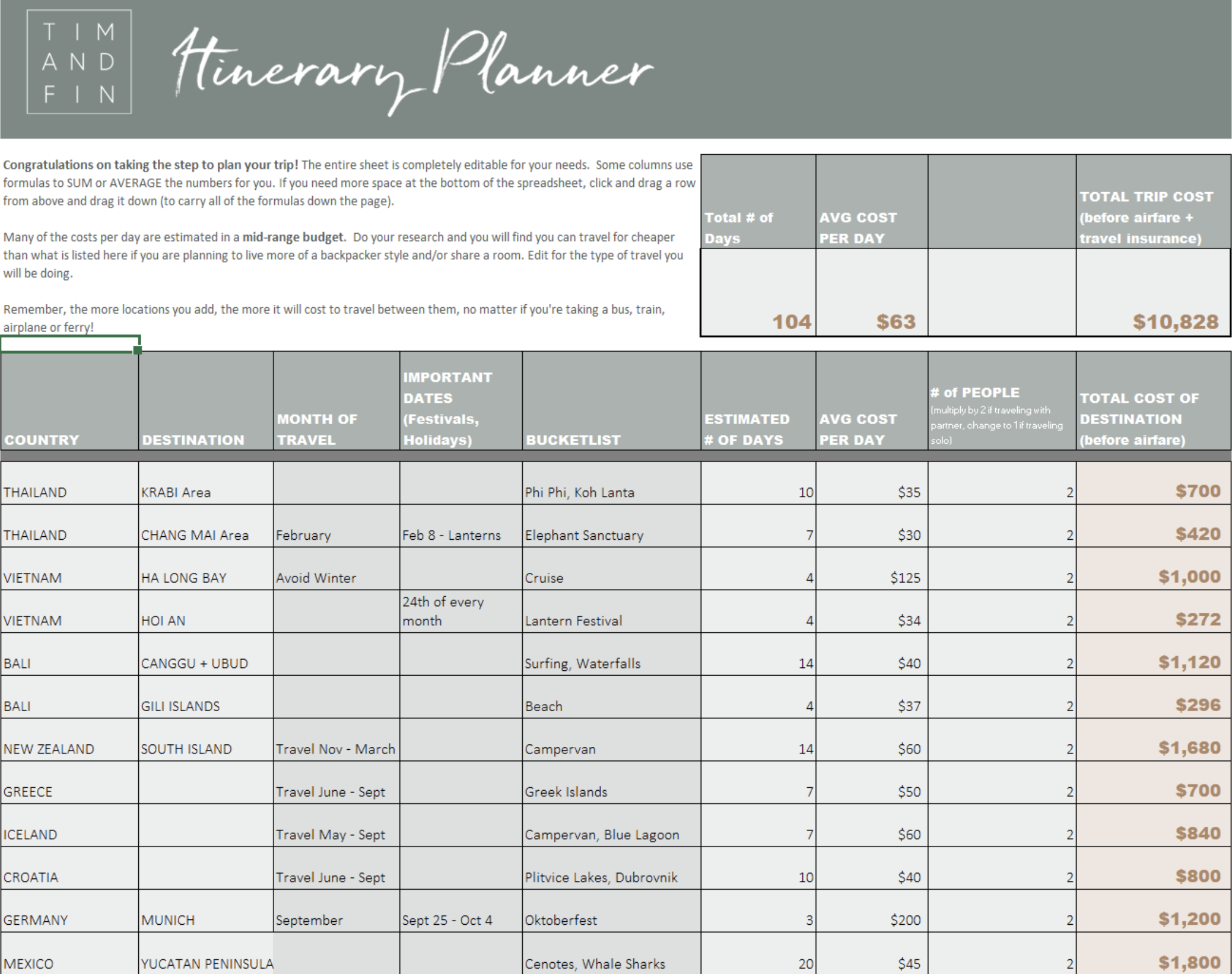Screen dimensions: 1232x974
Task: Select the CANGGU + UBUD cell
Action: pos(206,654)
